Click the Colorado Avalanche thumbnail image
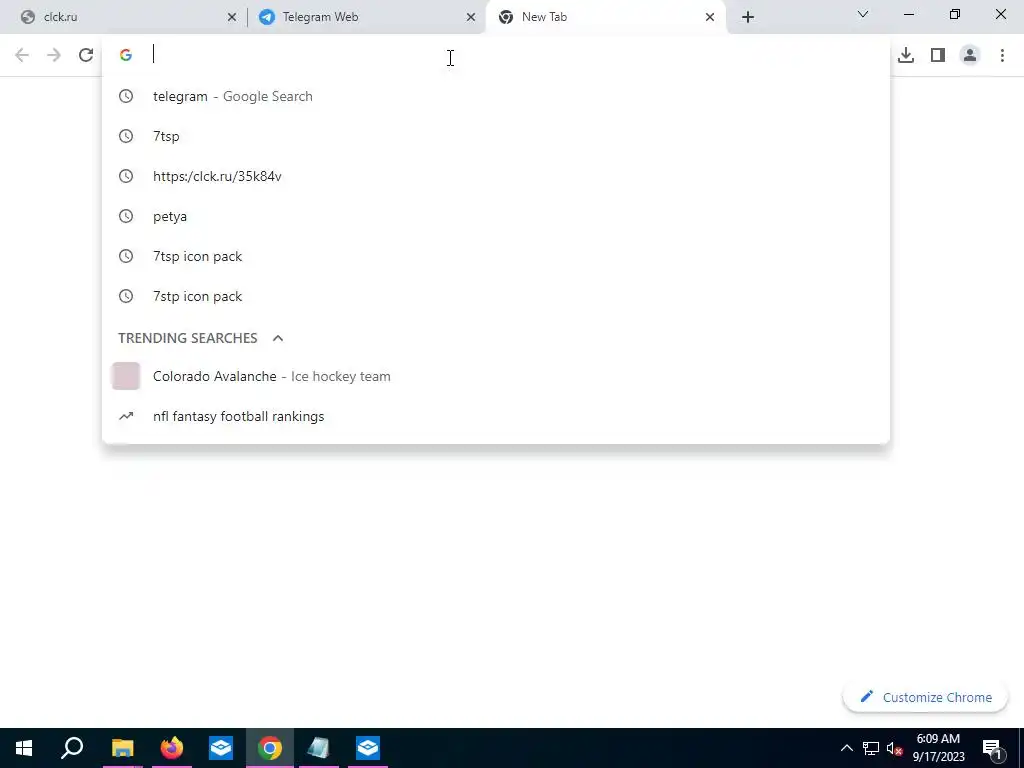This screenshot has width=1024, height=768. tap(126, 376)
